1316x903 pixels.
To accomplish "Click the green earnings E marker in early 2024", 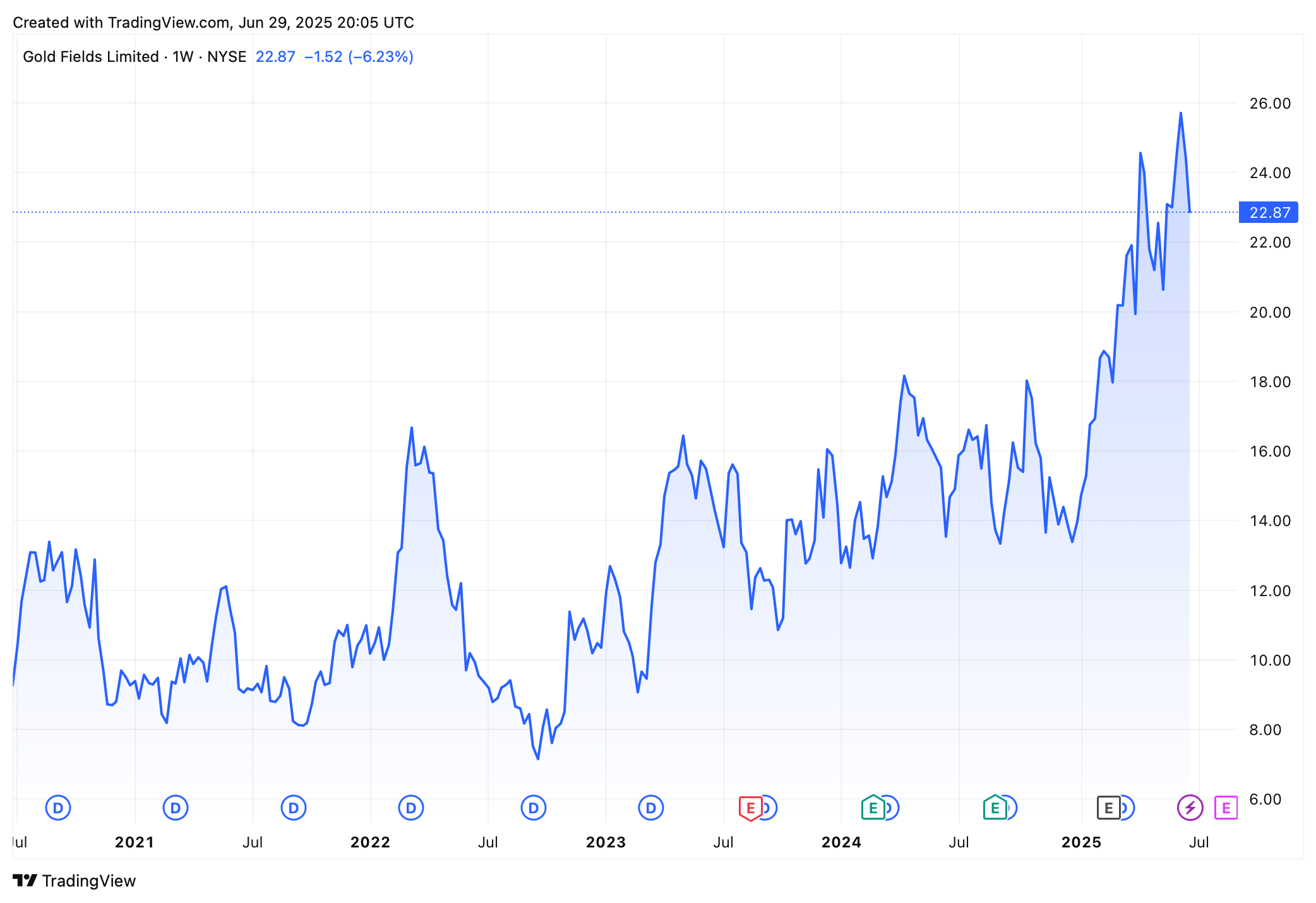I will pyautogui.click(x=873, y=808).
